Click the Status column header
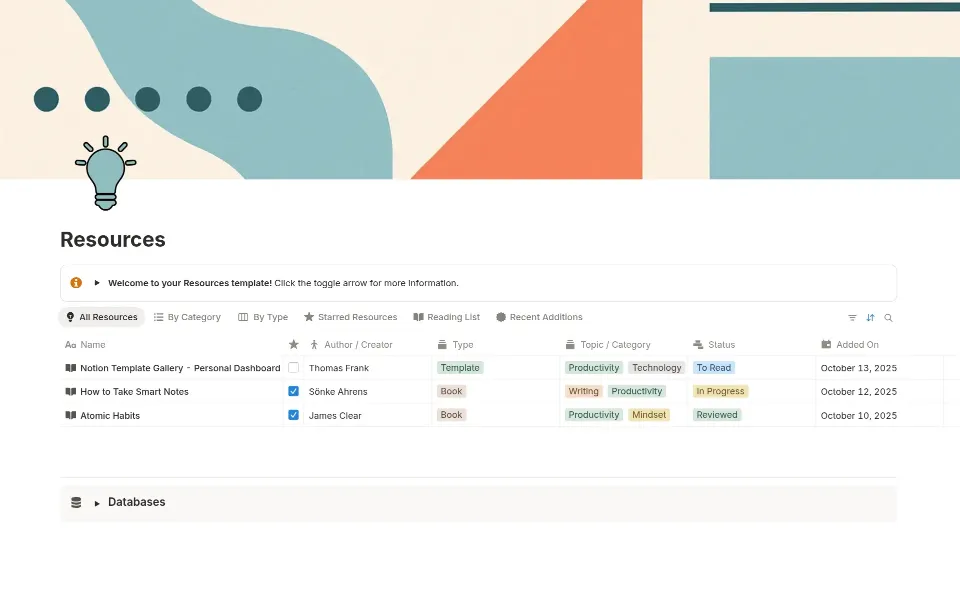This screenshot has height=600, width=960. [x=714, y=345]
